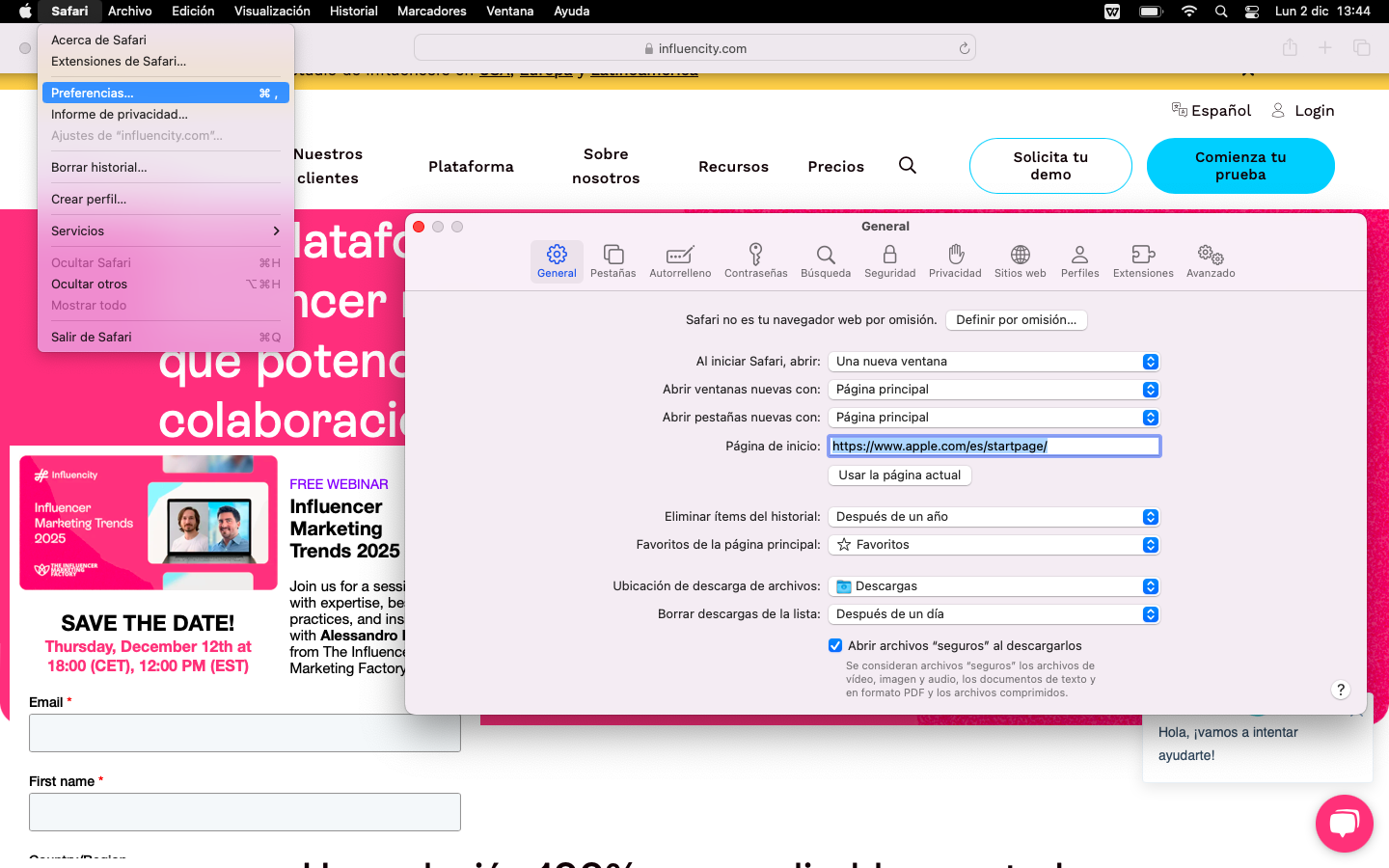Open the Historial menu

(353, 12)
